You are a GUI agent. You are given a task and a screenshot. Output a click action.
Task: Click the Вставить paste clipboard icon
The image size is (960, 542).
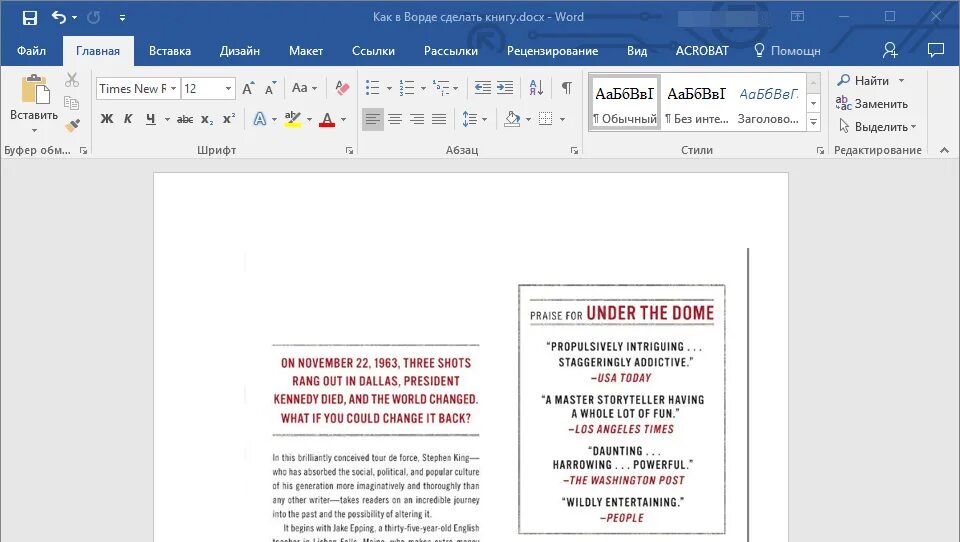click(35, 89)
